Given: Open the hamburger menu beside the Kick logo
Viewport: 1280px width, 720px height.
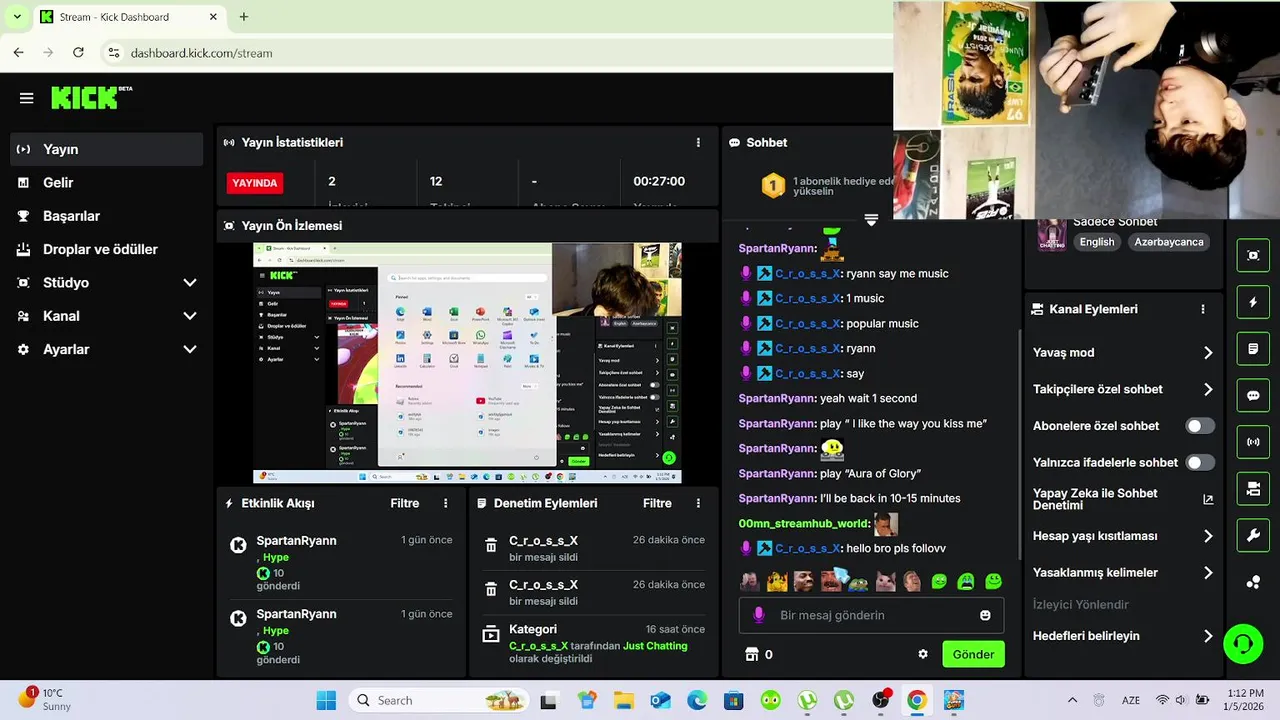Looking at the screenshot, I should (27, 98).
